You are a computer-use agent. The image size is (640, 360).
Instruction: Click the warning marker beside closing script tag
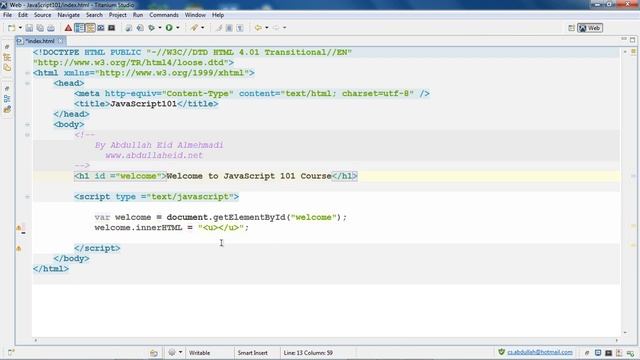tap(19, 248)
